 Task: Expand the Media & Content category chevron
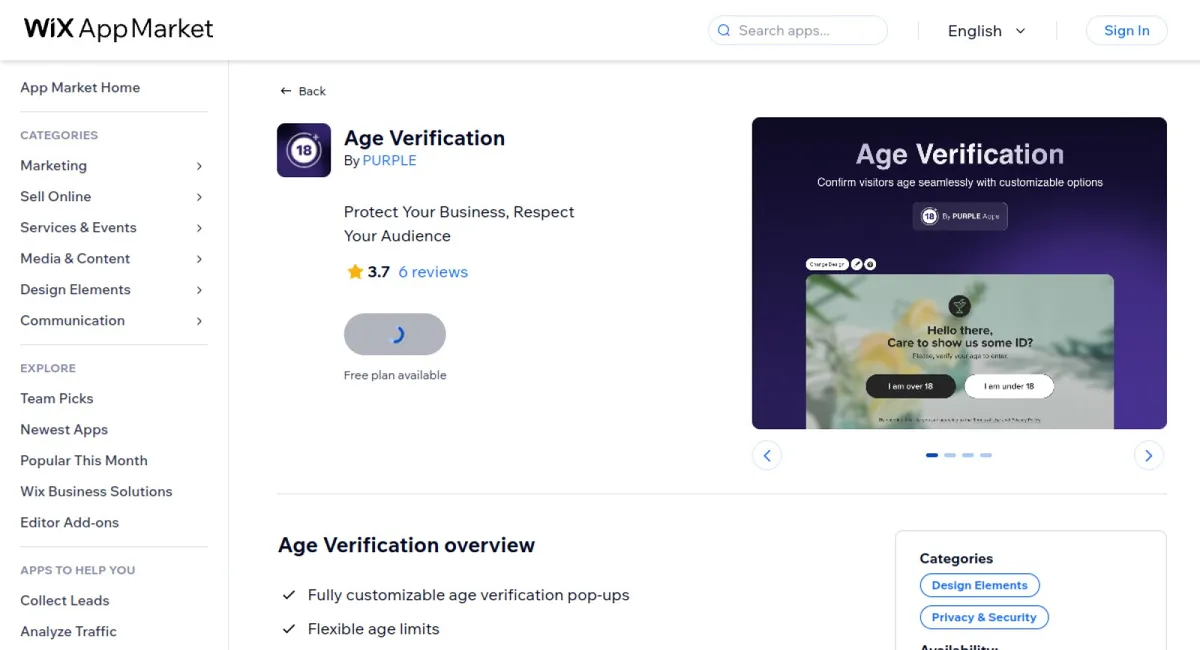197,259
